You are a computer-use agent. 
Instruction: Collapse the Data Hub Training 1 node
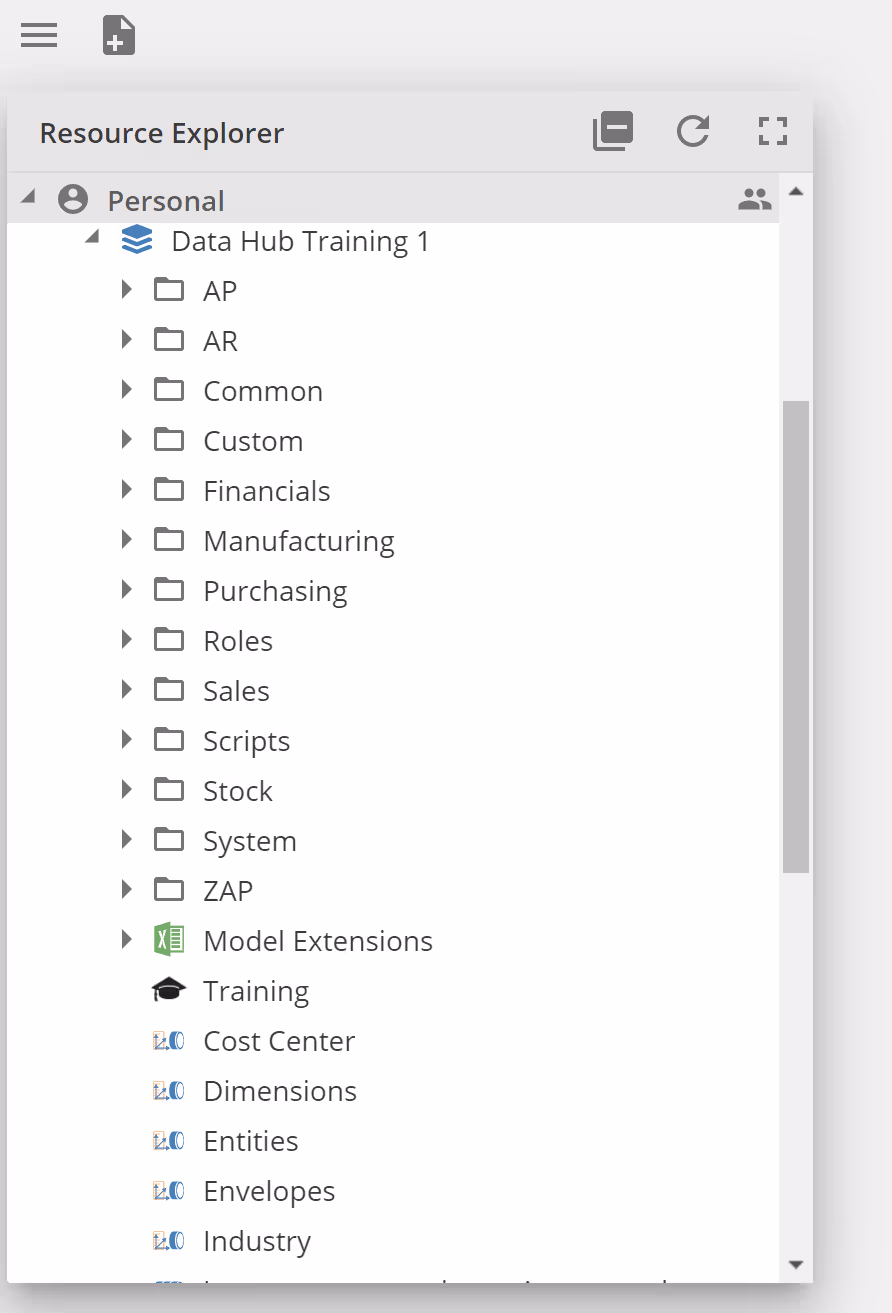pyautogui.click(x=92, y=238)
